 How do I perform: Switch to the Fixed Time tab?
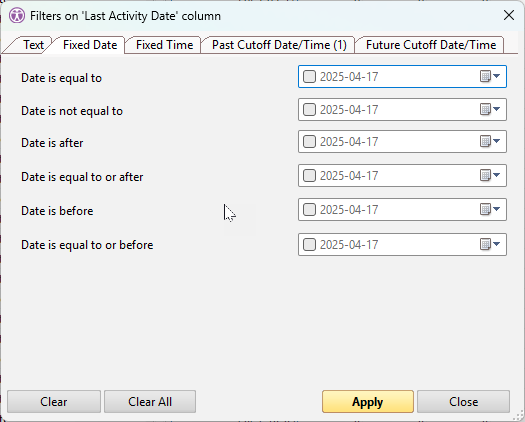coord(164,45)
